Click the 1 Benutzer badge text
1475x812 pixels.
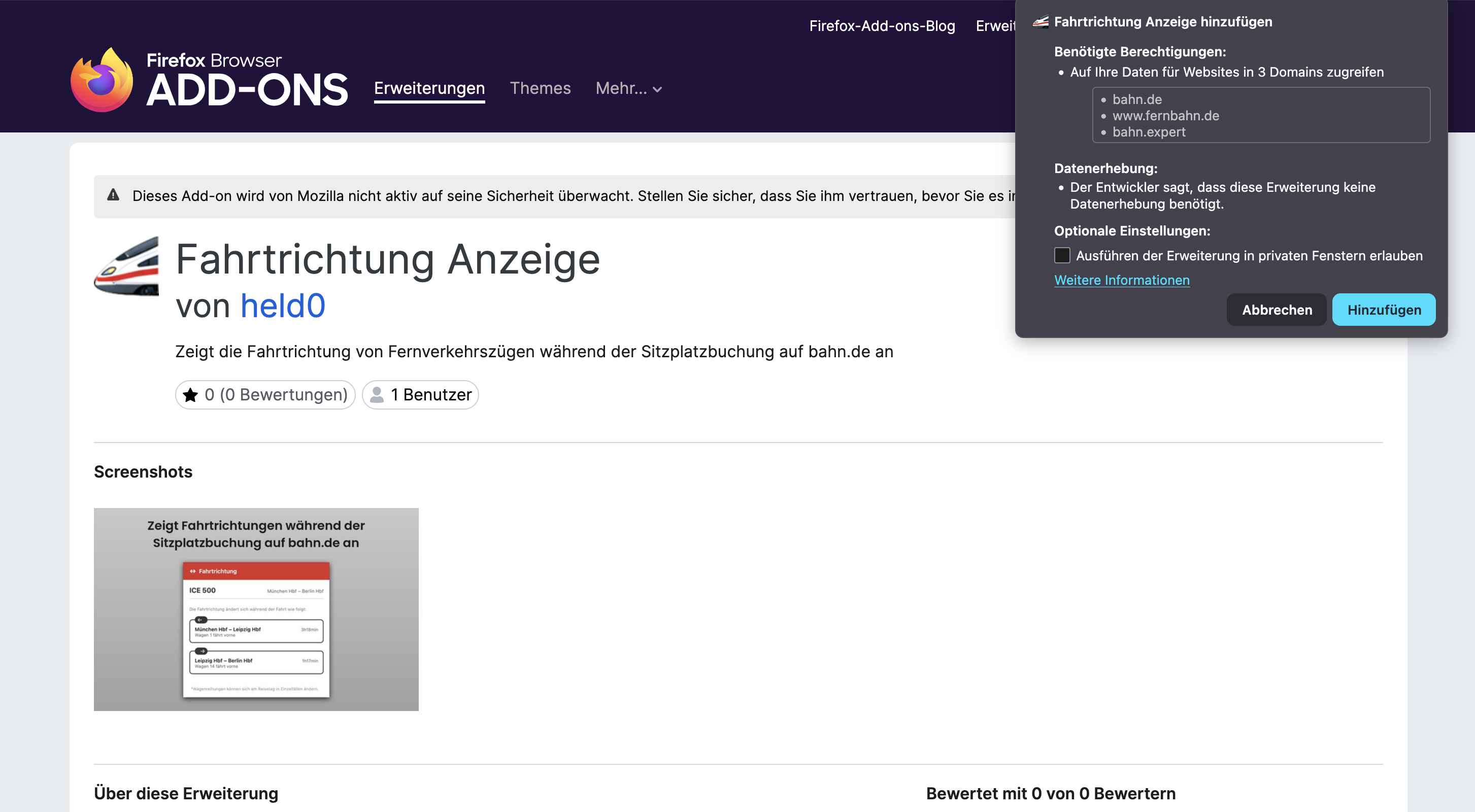(x=431, y=395)
